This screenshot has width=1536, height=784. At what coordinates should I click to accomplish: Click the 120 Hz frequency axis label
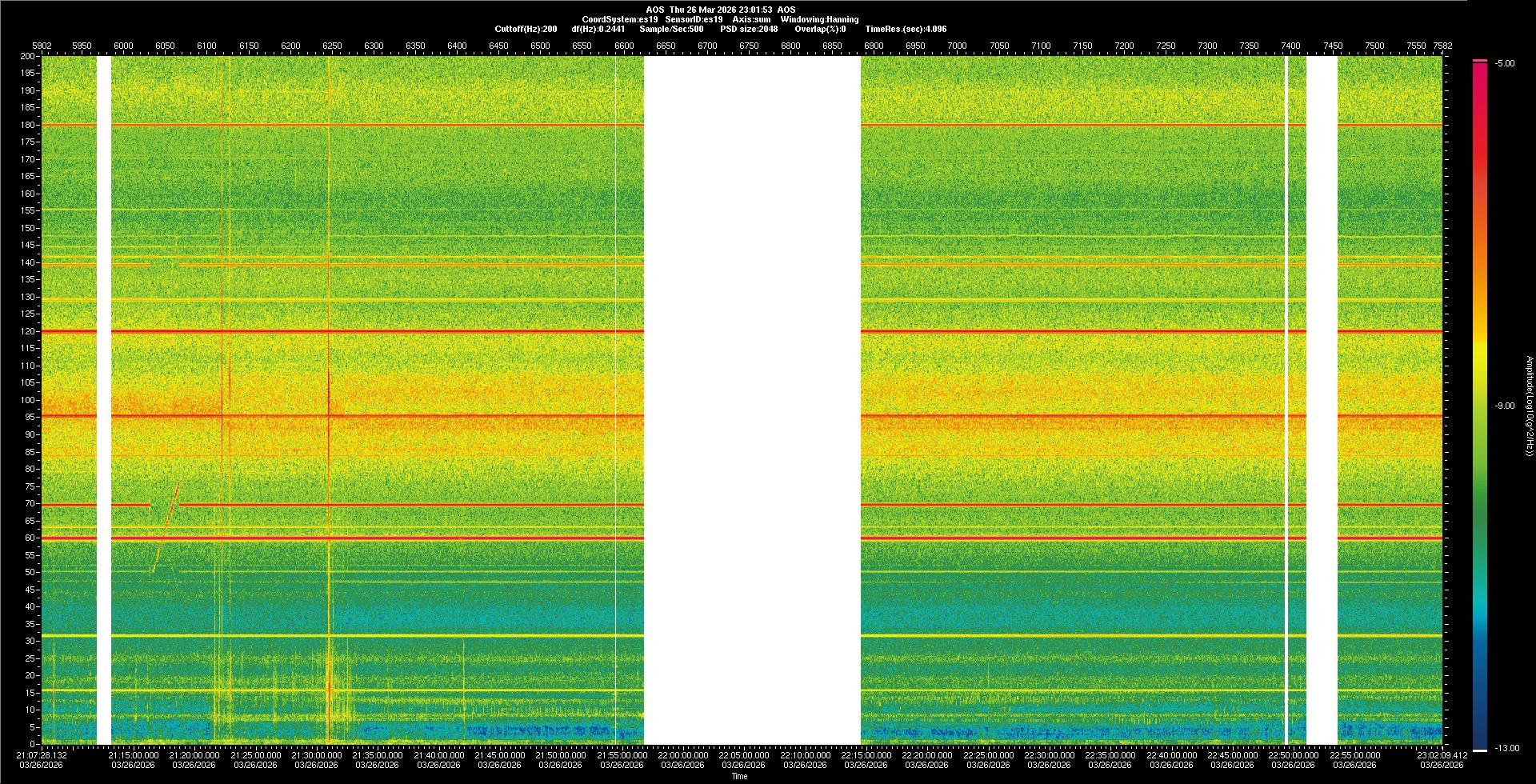pyautogui.click(x=28, y=331)
